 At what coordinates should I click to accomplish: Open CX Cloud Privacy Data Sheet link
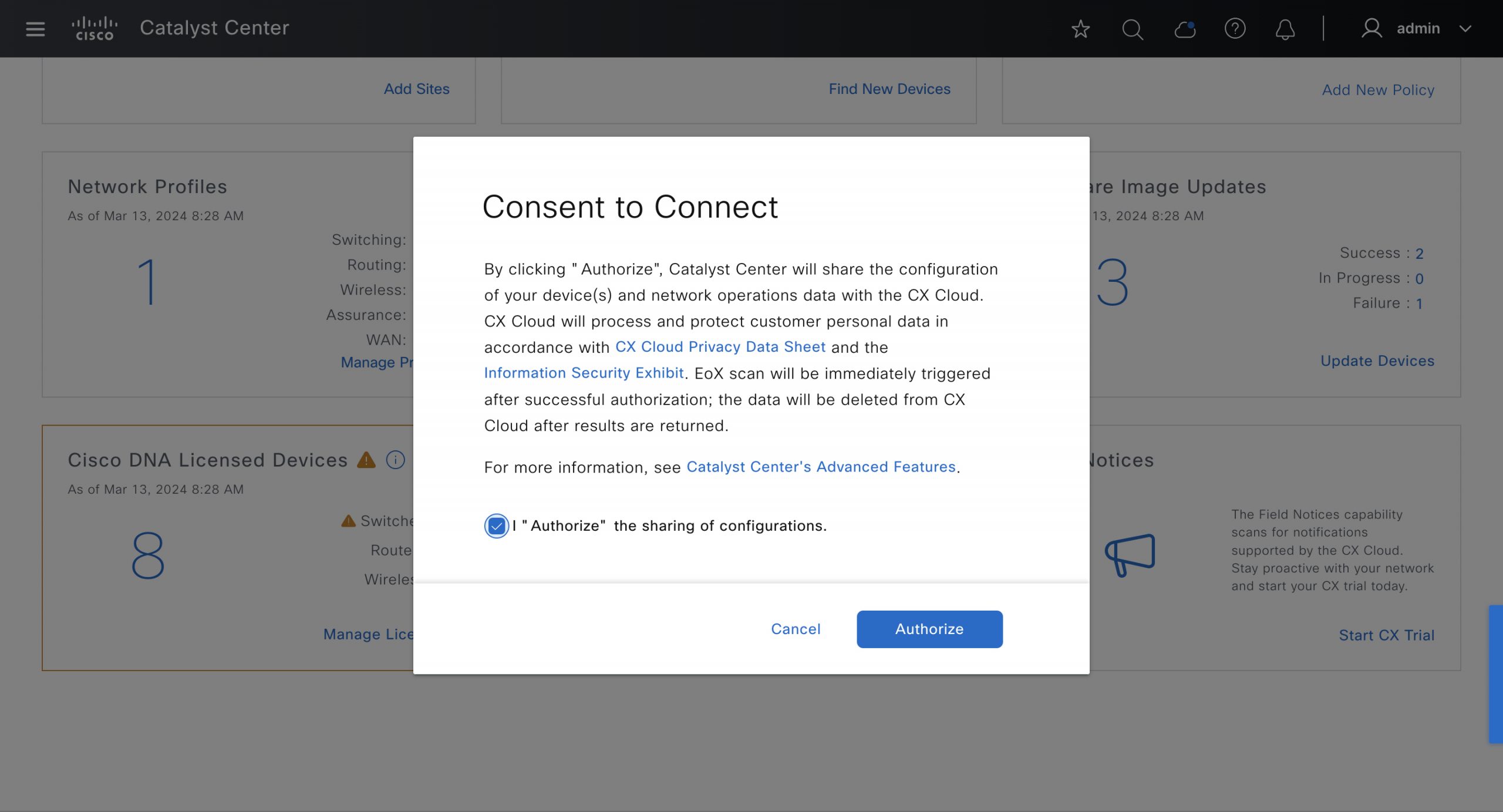720,347
